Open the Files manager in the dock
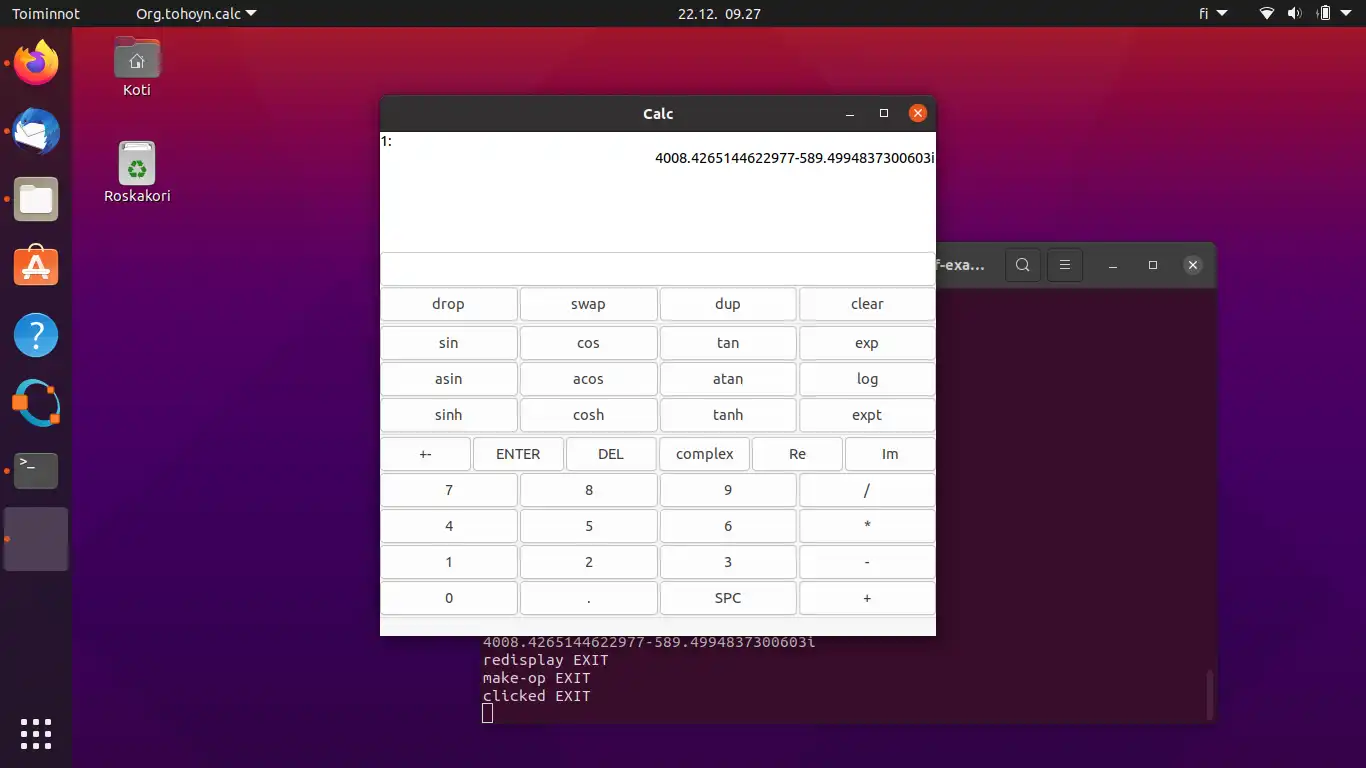 [36, 199]
